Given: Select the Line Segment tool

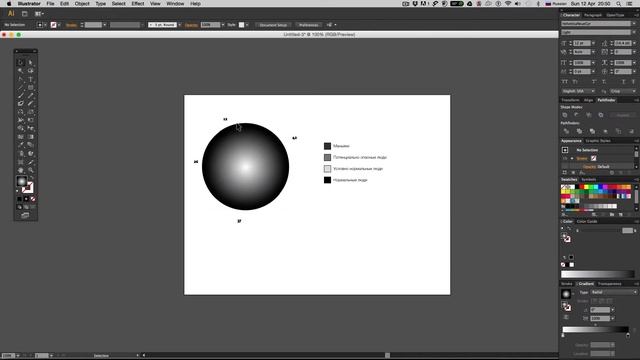Looking at the screenshot, I should click(x=21, y=87).
